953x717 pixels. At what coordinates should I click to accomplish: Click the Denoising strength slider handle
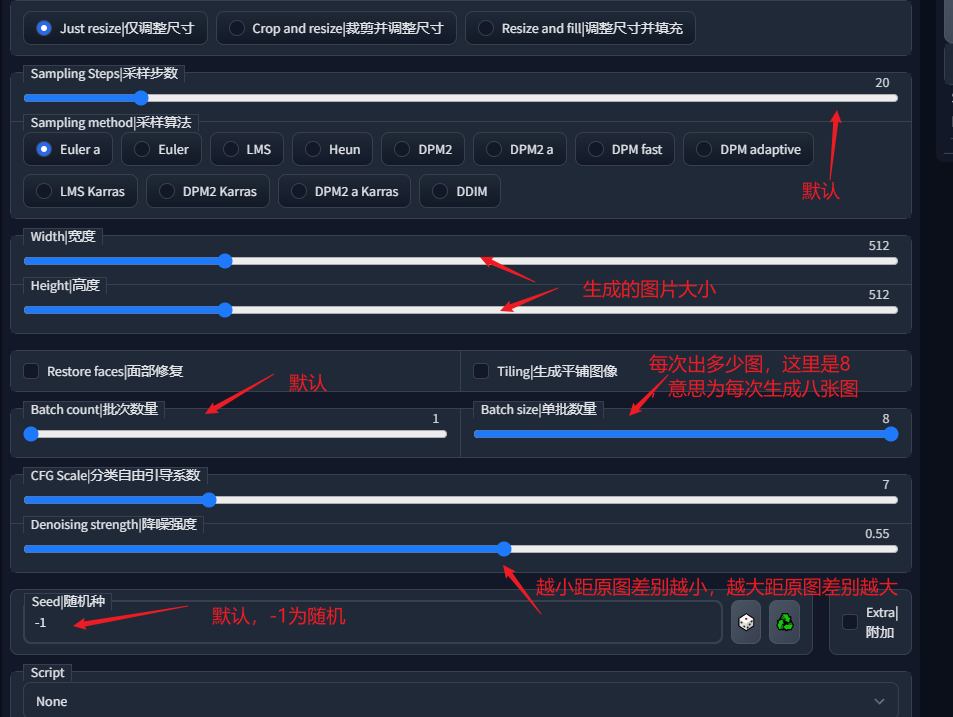click(504, 548)
